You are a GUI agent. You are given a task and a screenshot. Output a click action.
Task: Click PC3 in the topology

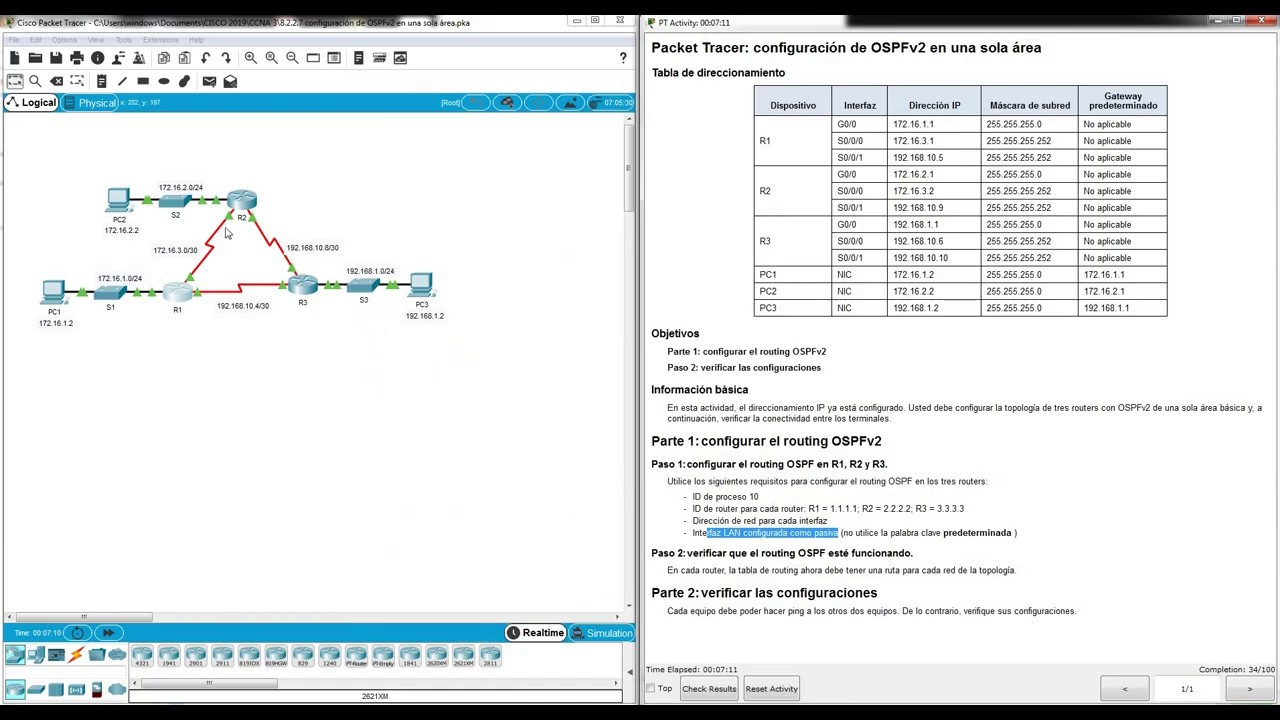[x=421, y=285]
